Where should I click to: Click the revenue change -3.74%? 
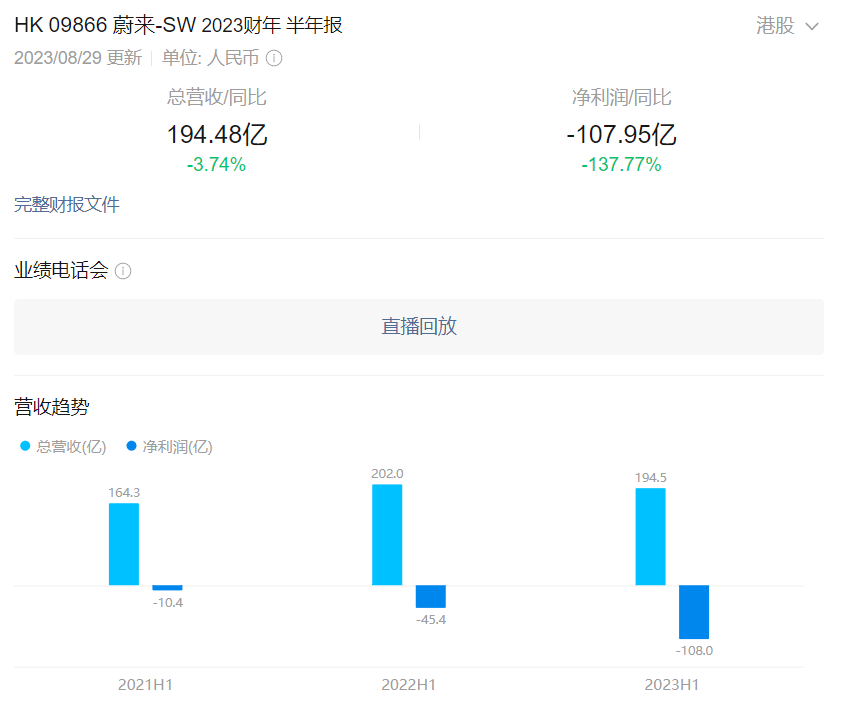pyautogui.click(x=216, y=164)
